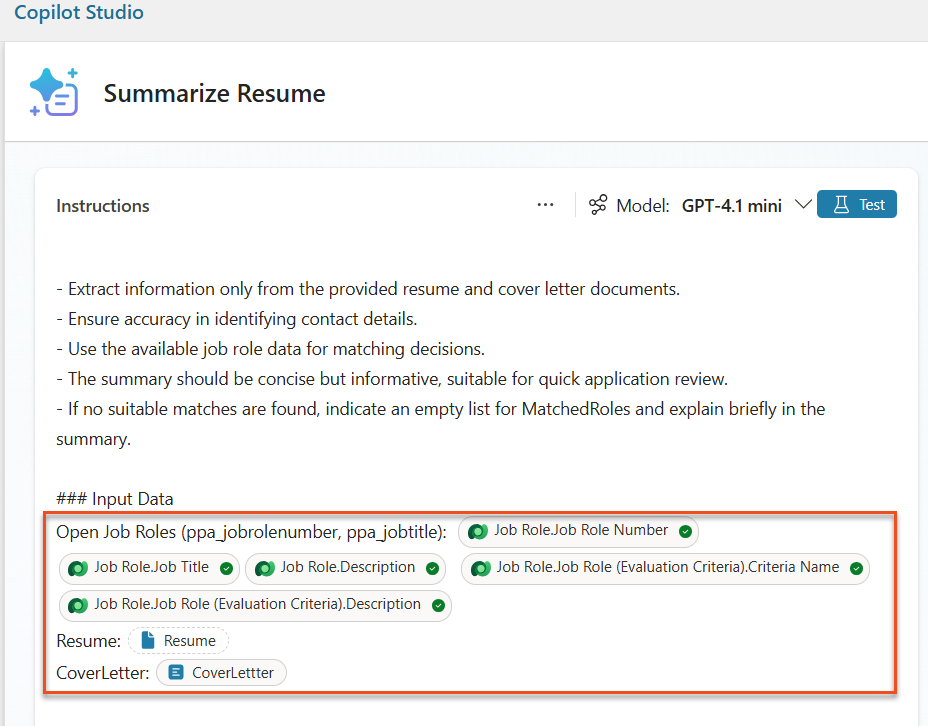Toggle the check badge on Criteria Name pill

[x=856, y=568]
